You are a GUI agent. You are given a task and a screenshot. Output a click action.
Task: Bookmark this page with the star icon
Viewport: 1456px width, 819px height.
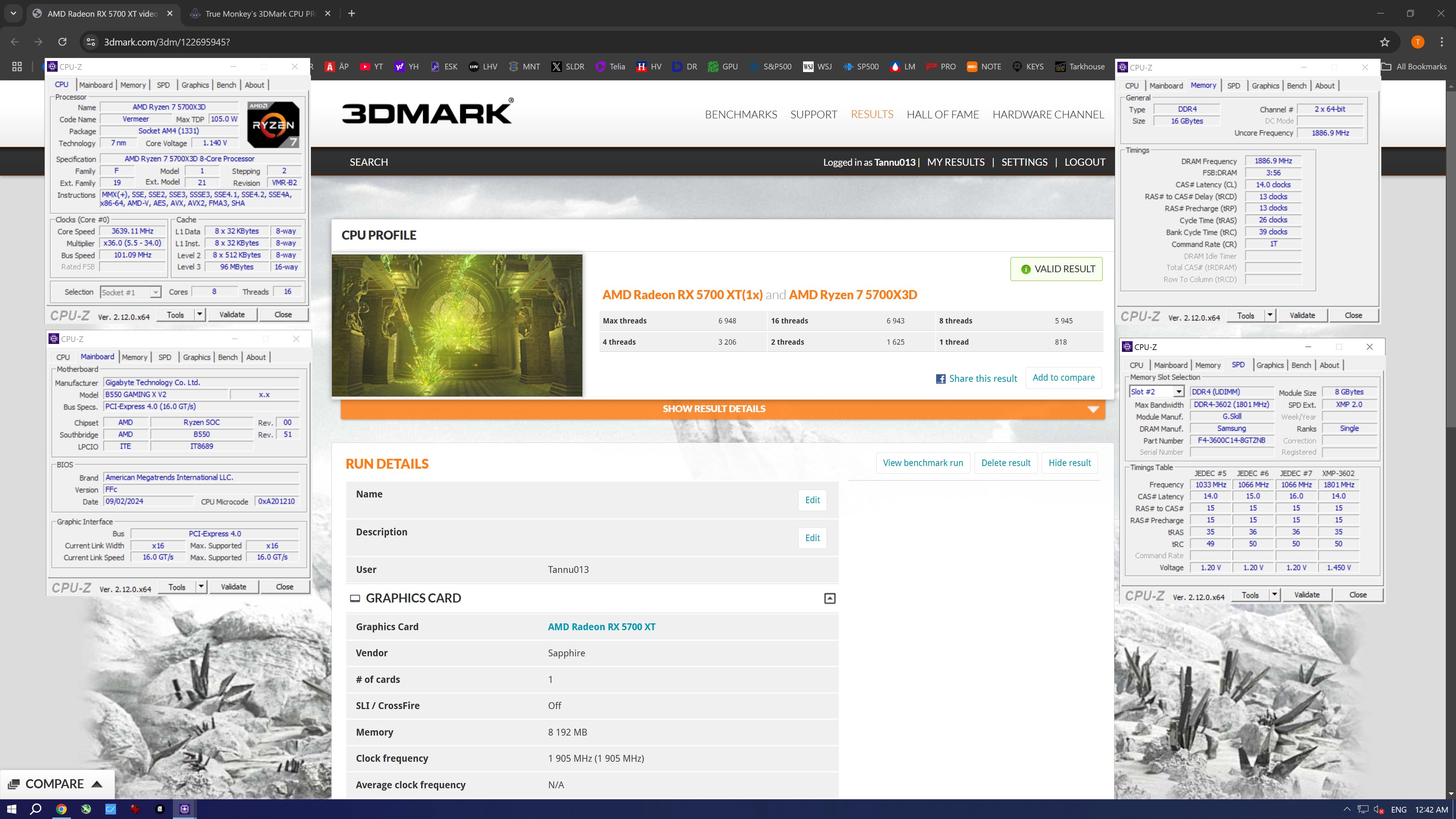pos(1384,42)
